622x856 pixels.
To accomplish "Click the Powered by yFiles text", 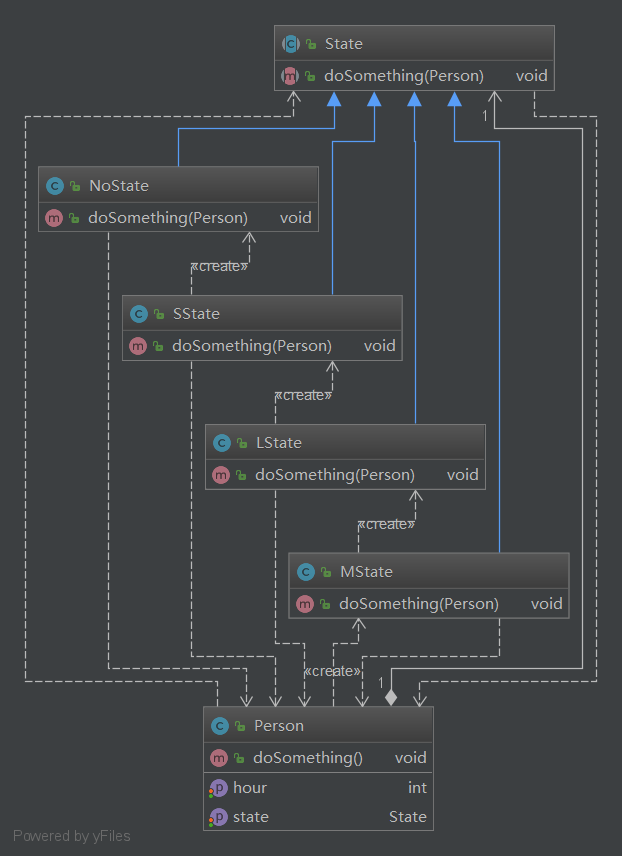I will click(72, 836).
